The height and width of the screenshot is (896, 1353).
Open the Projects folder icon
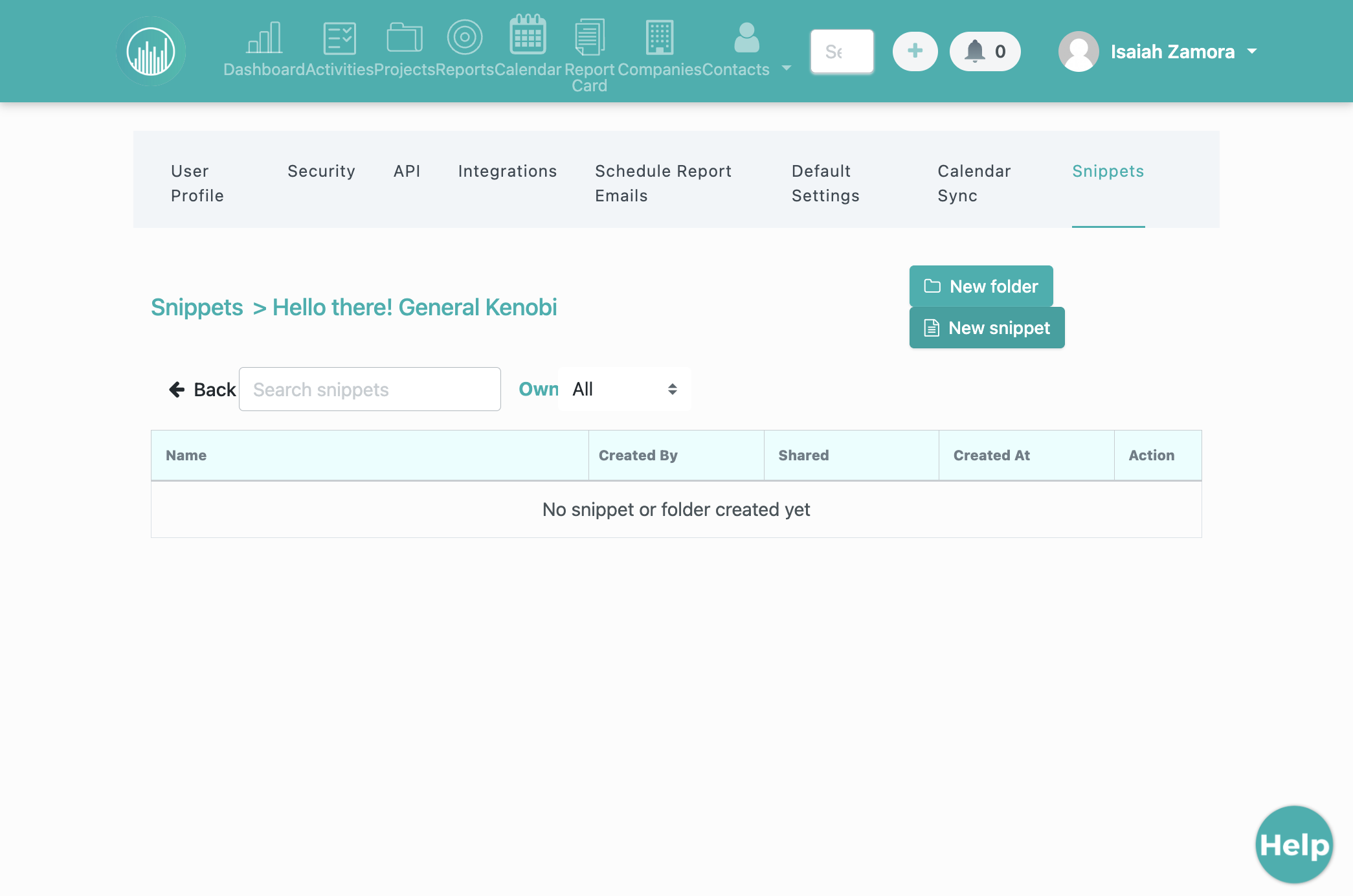pos(405,38)
